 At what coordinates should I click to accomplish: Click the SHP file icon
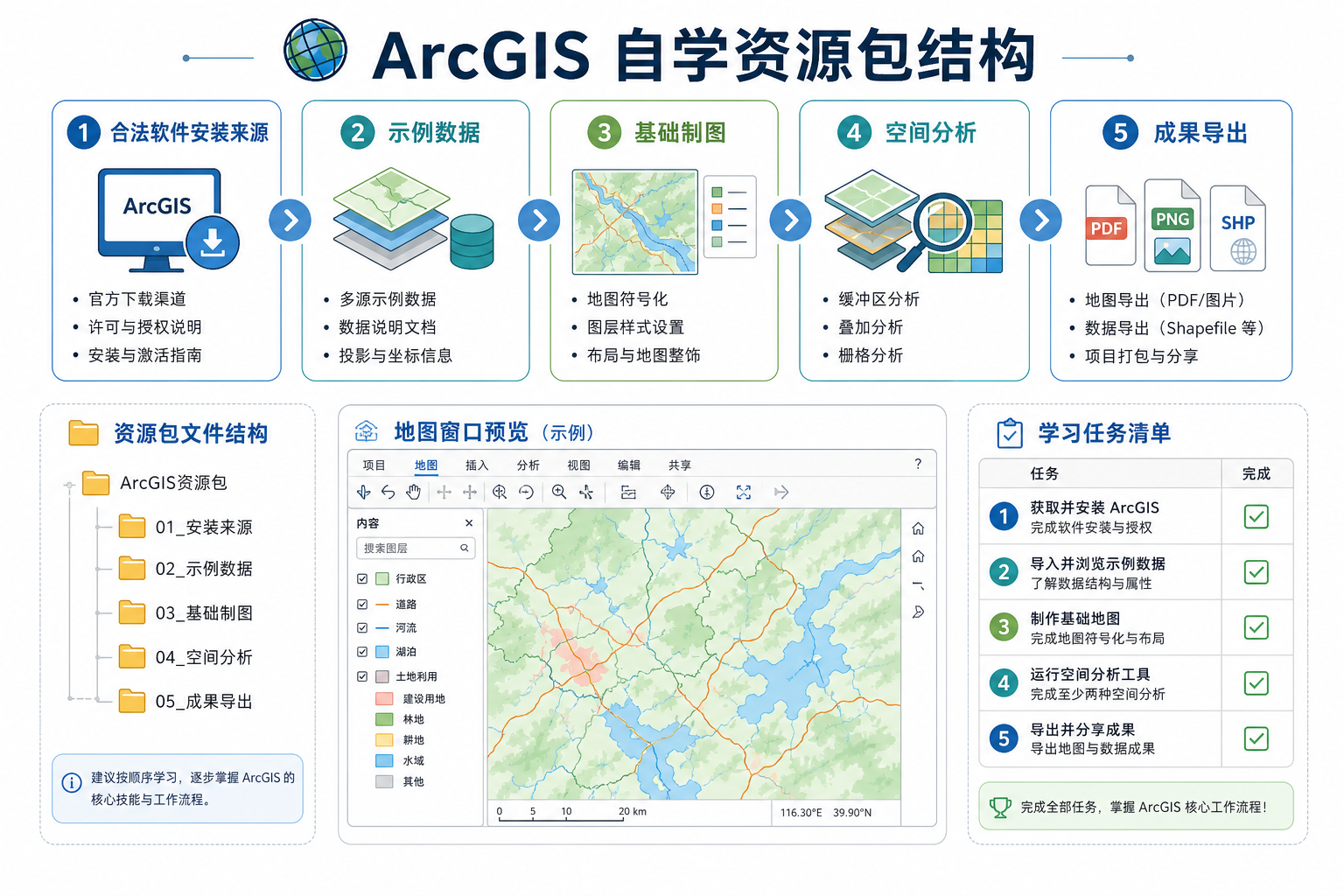click(1238, 227)
